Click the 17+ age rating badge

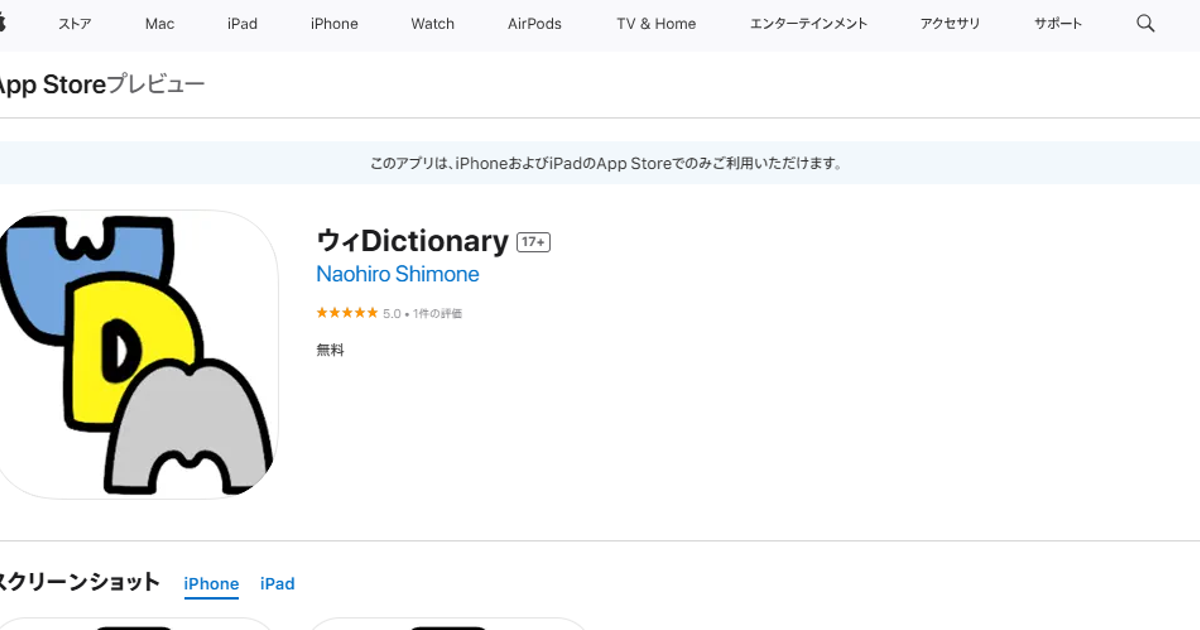[x=533, y=242]
